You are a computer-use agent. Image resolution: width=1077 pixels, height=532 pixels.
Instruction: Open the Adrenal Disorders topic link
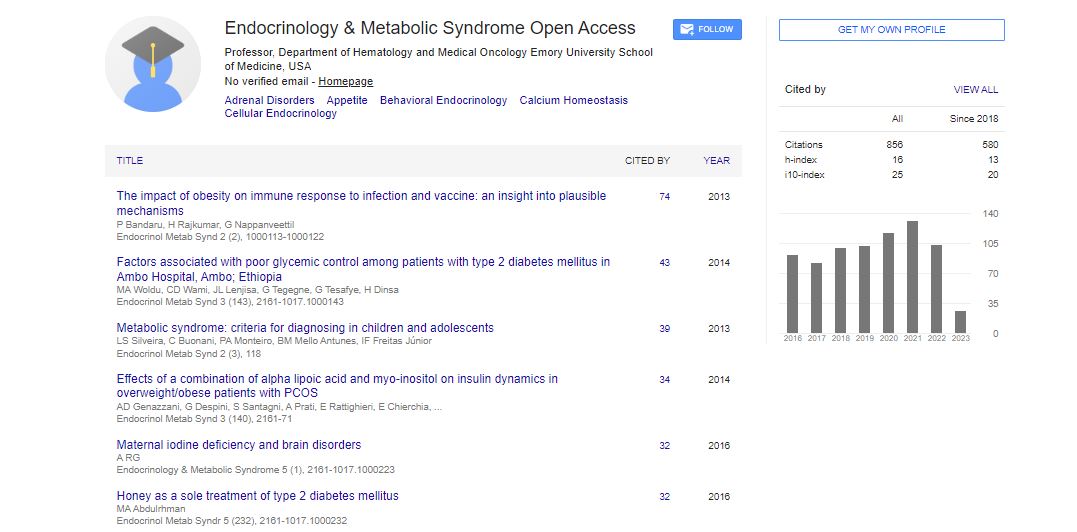click(269, 100)
